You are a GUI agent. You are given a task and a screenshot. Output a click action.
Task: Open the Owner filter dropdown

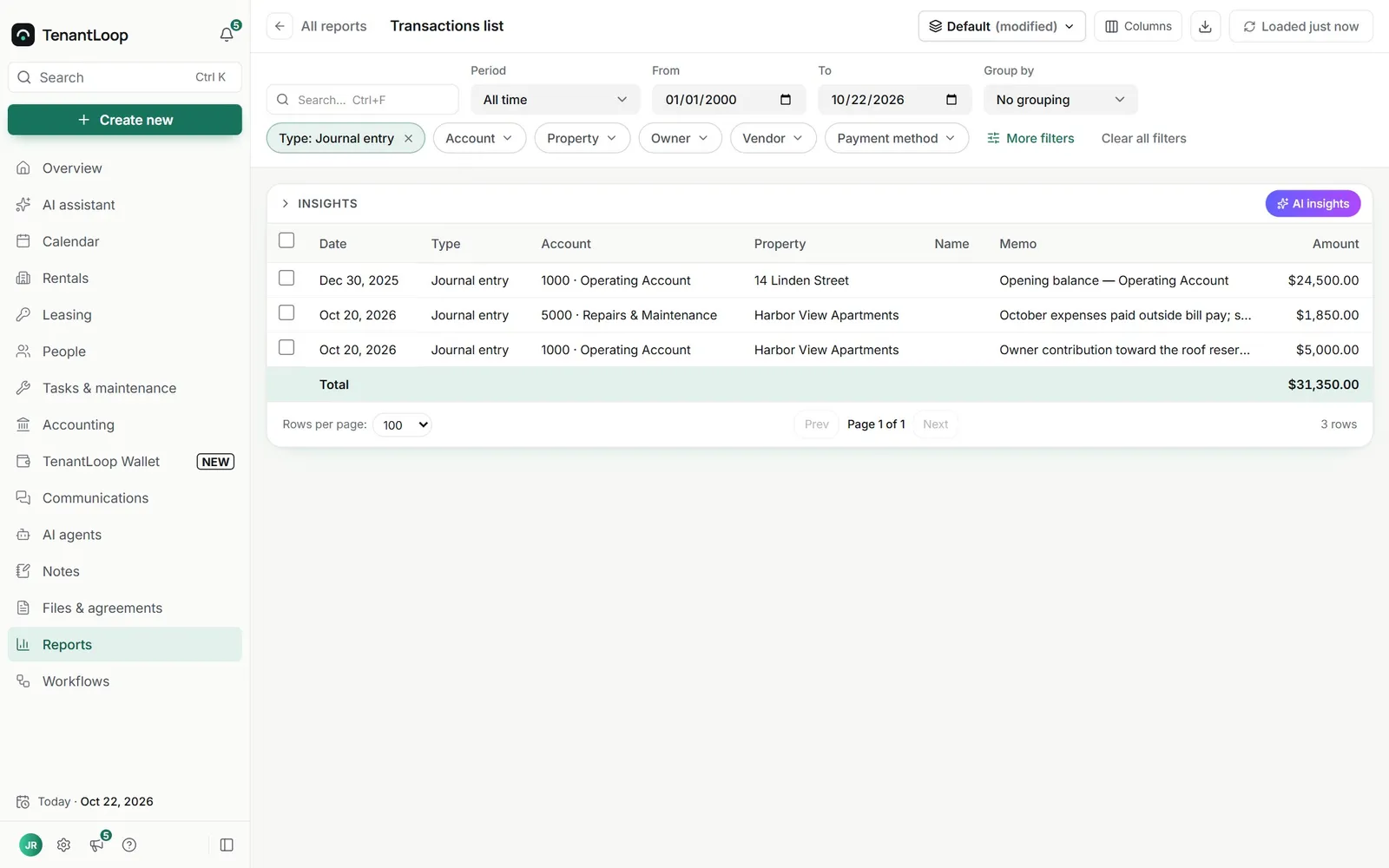point(680,138)
